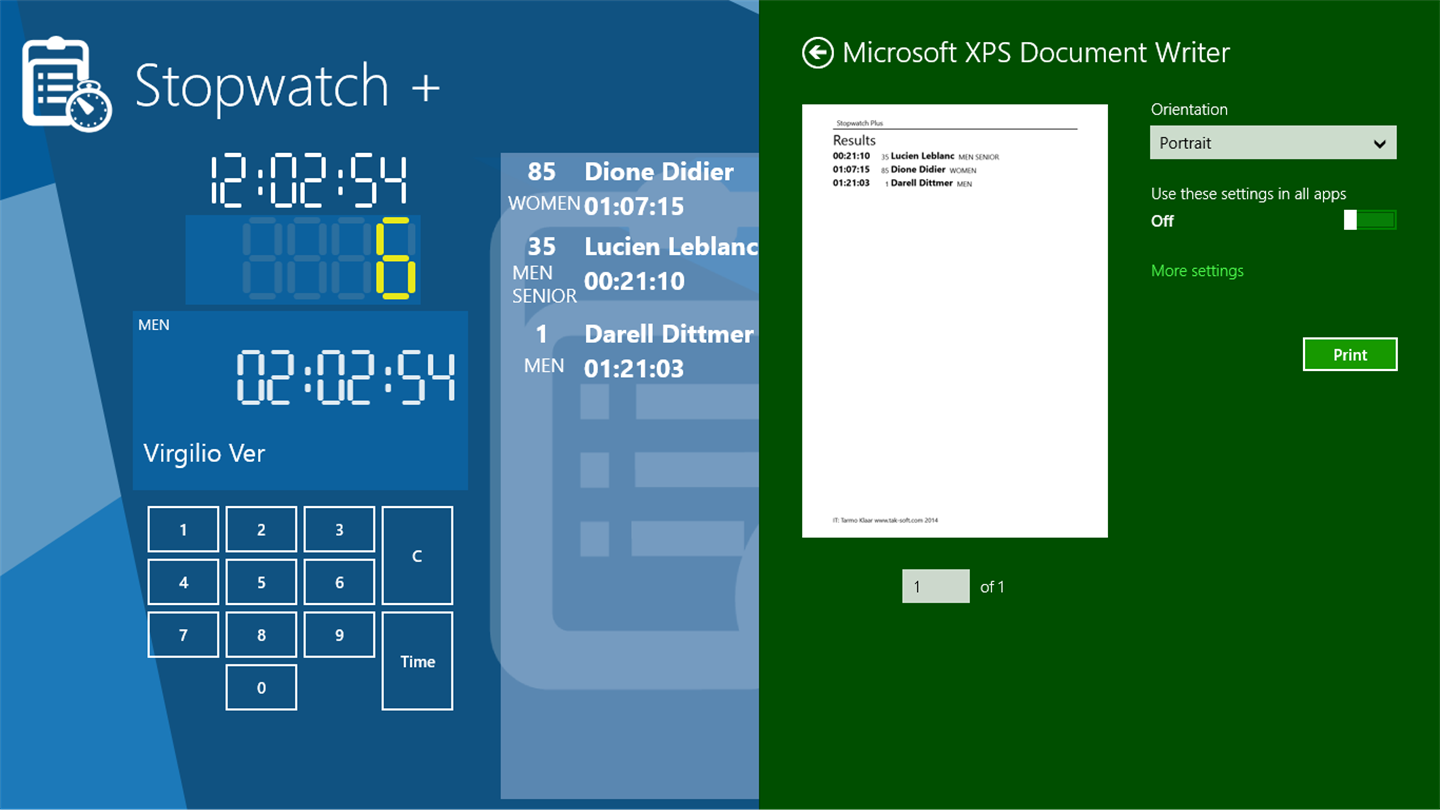Click the Microsoft XPS Document Writer title
This screenshot has width=1440, height=810.
[1036, 53]
